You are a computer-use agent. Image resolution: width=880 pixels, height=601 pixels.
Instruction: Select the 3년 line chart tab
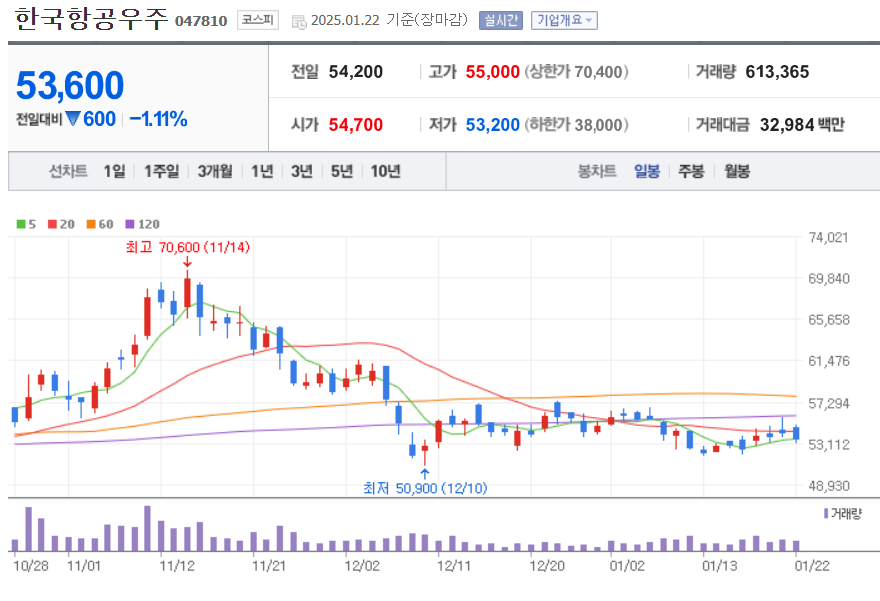[301, 171]
